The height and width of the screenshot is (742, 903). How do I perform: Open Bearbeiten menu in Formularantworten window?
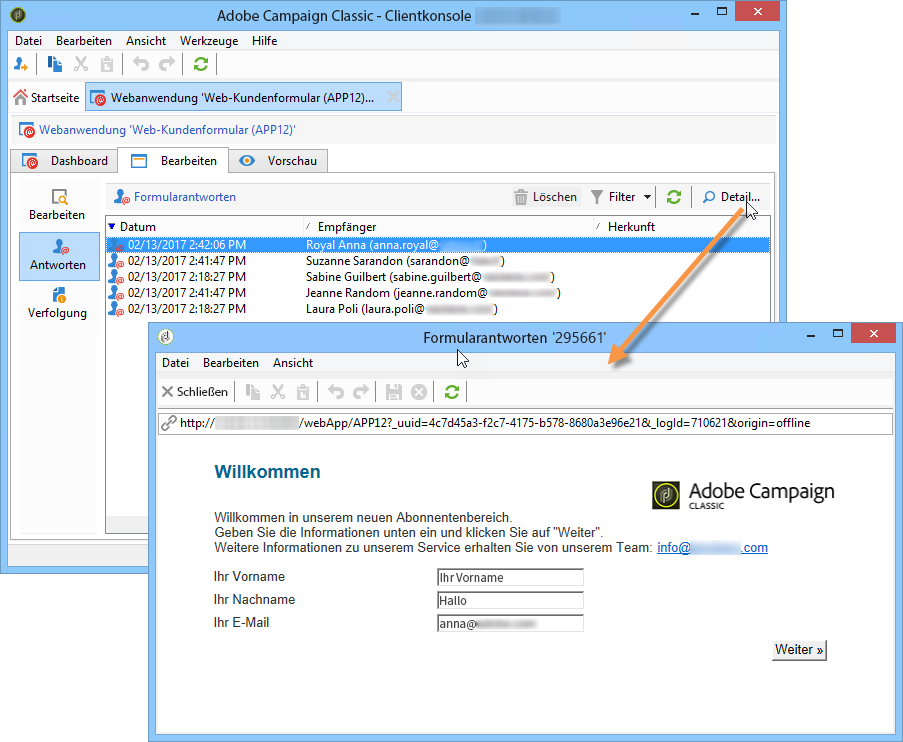click(x=230, y=363)
